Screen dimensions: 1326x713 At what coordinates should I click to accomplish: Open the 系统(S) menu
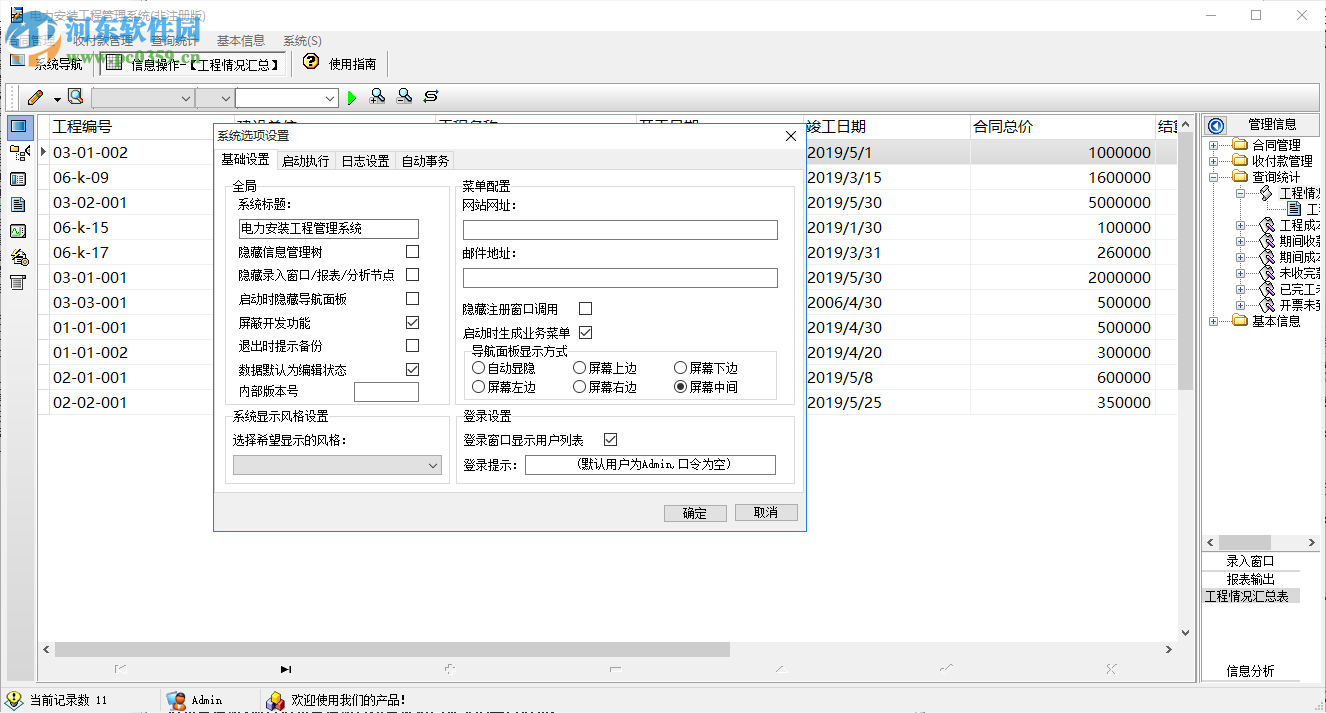click(301, 40)
